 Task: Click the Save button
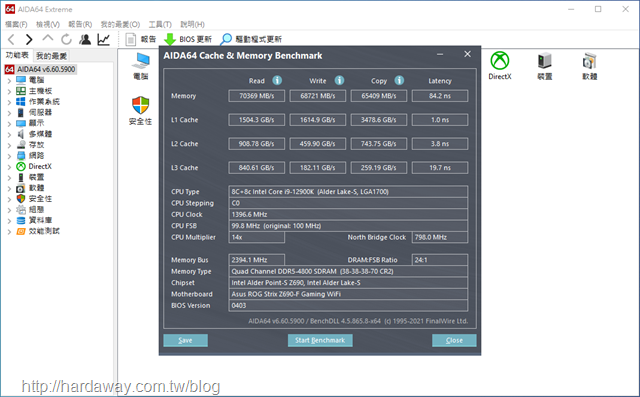click(185, 340)
